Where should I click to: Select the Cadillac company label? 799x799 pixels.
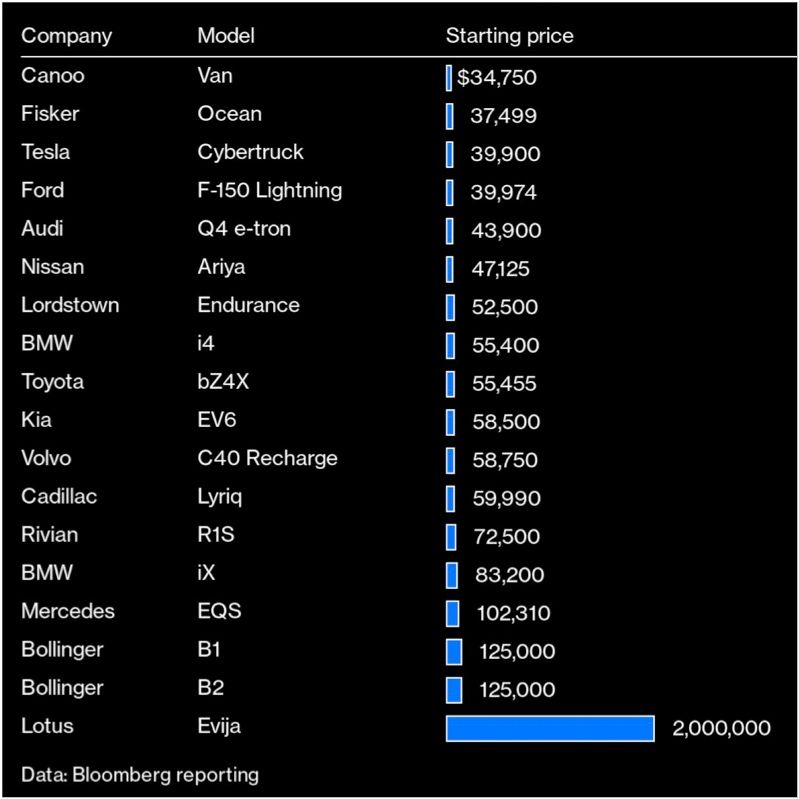(x=59, y=496)
